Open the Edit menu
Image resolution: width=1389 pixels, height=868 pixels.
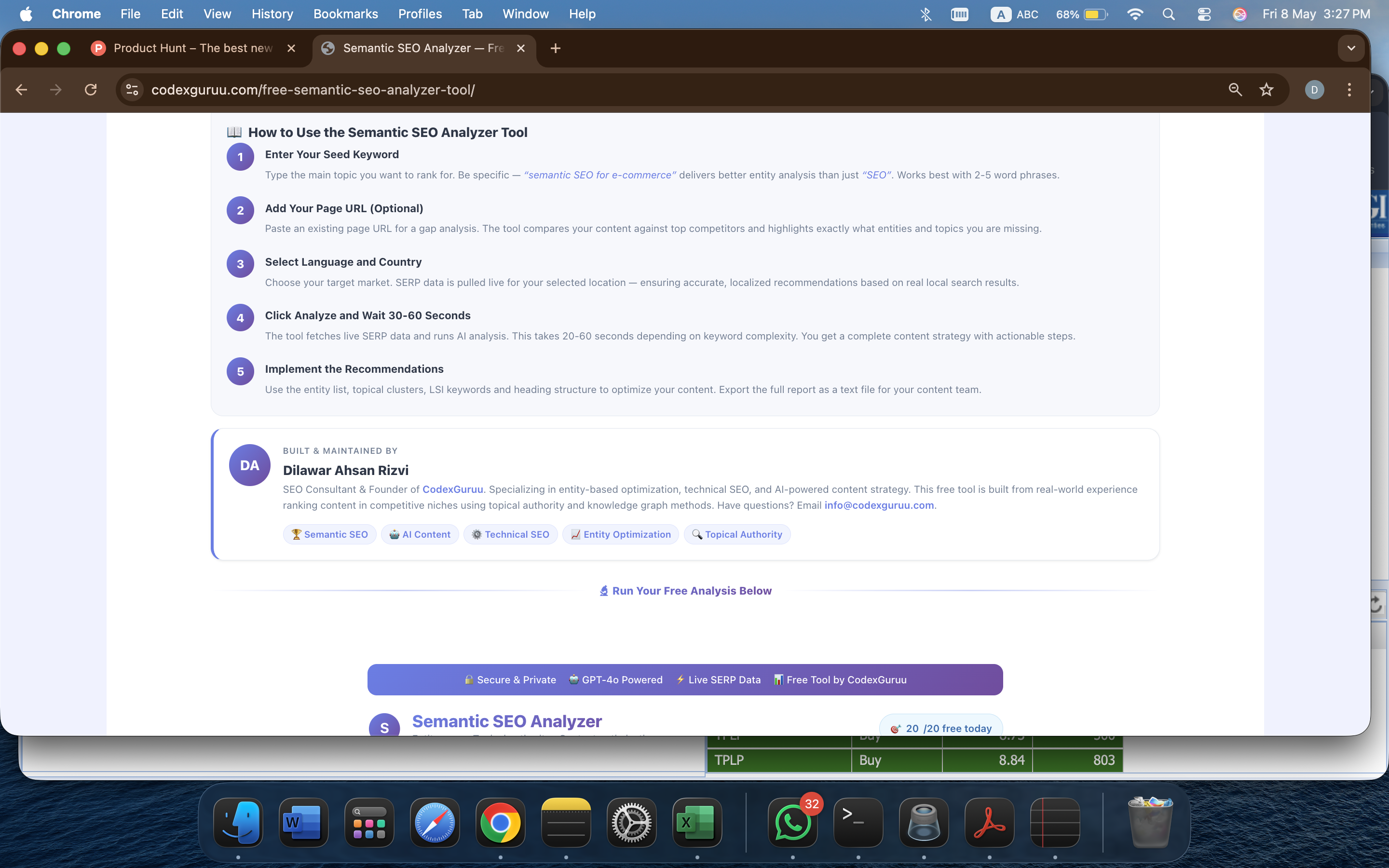pos(172,14)
